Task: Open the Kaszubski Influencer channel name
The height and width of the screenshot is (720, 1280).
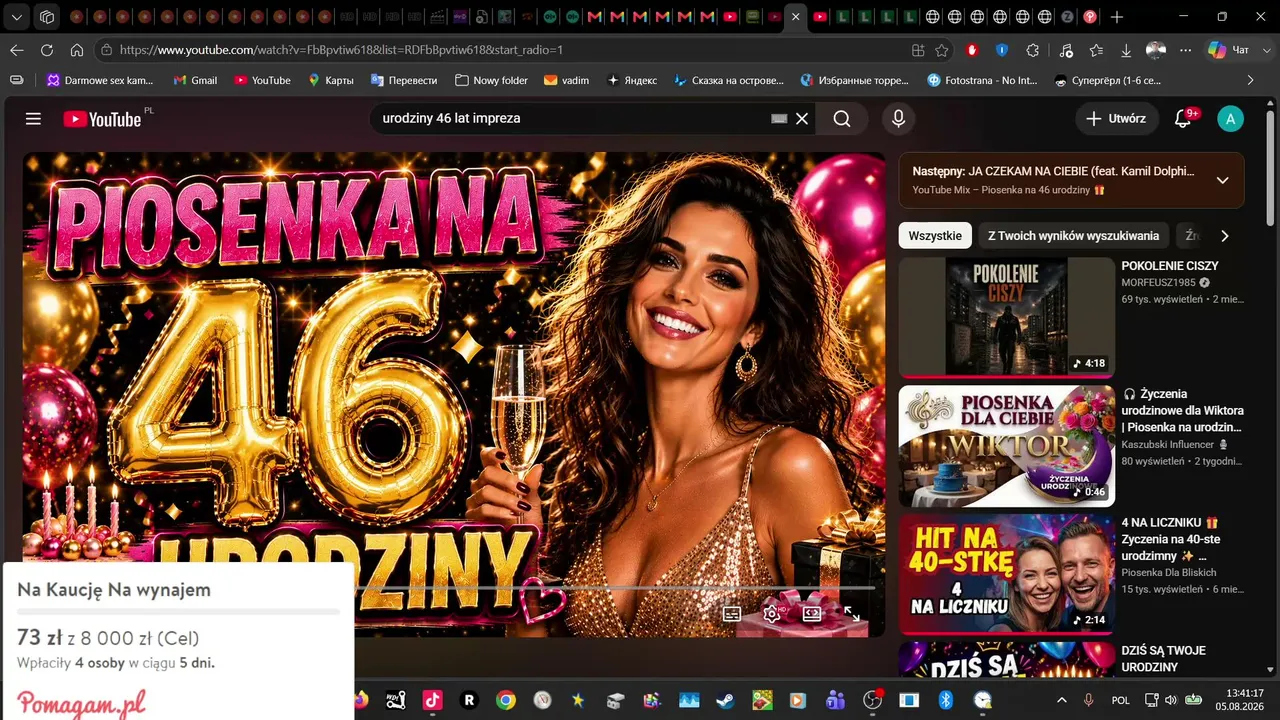Action: [x=1168, y=445]
